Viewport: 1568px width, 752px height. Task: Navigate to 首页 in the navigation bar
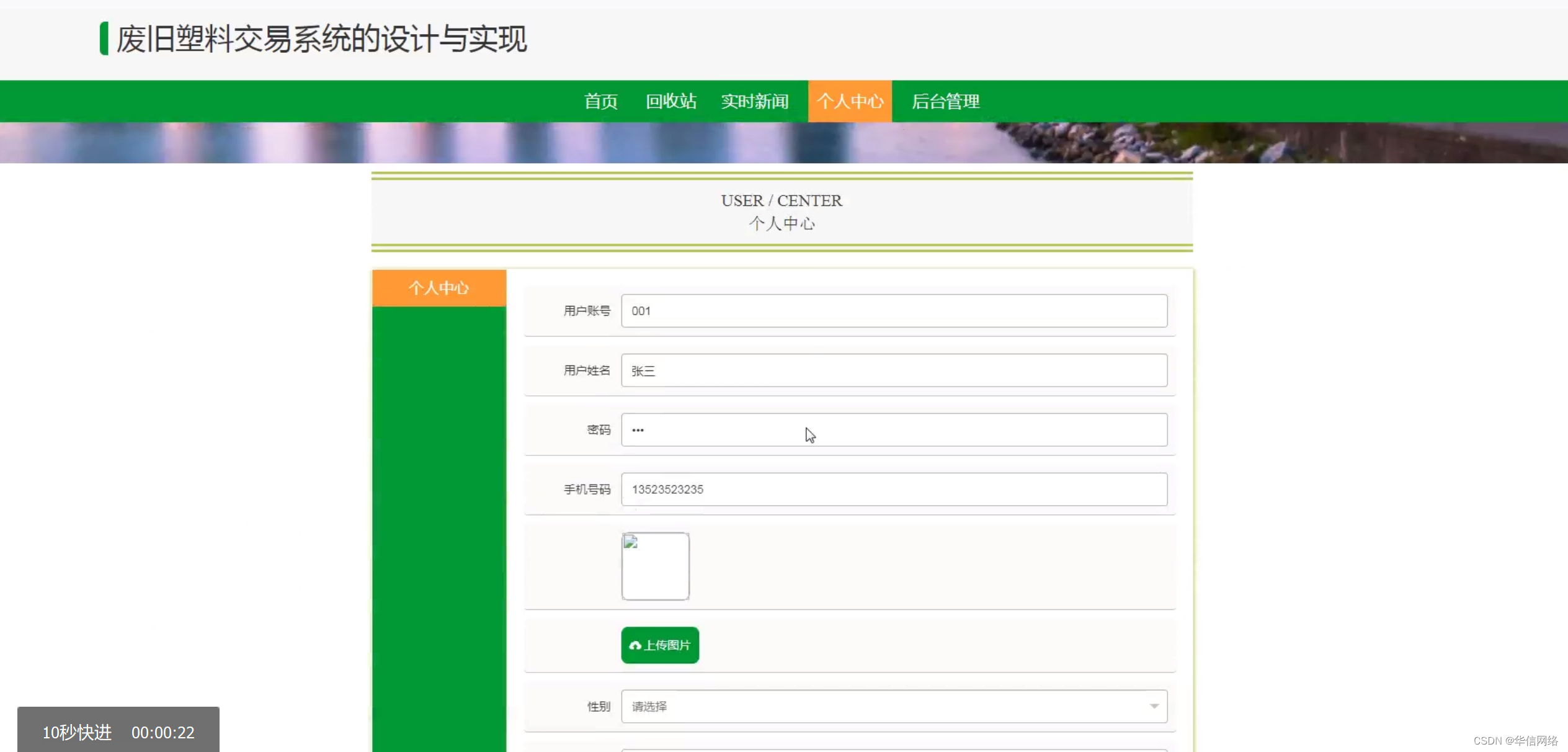[600, 101]
